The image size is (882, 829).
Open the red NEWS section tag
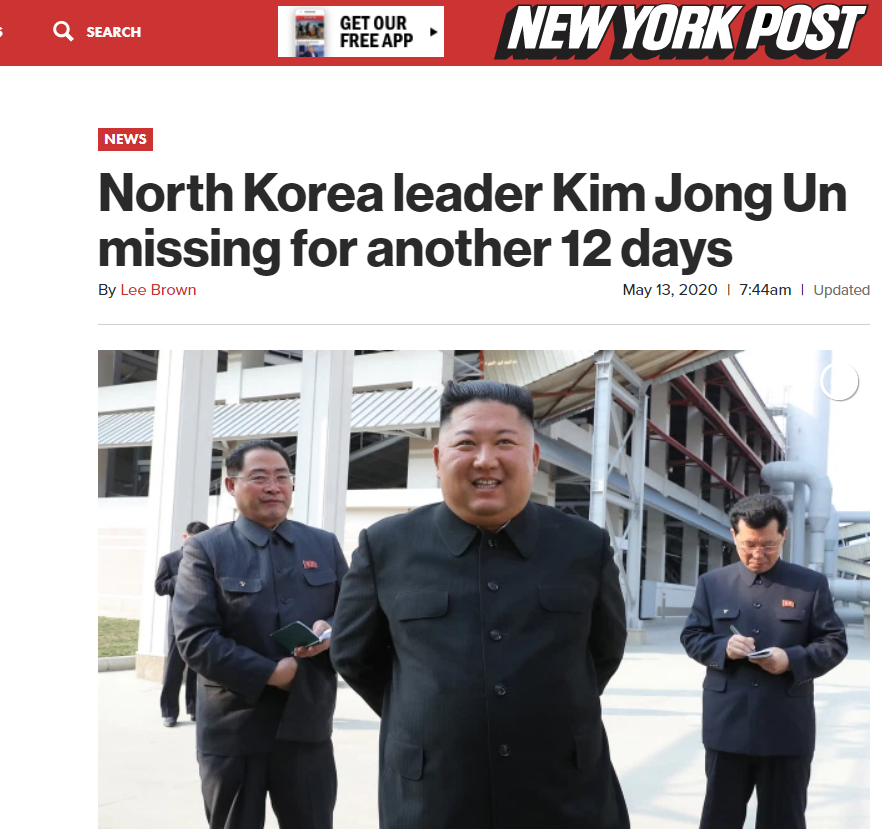click(125, 139)
